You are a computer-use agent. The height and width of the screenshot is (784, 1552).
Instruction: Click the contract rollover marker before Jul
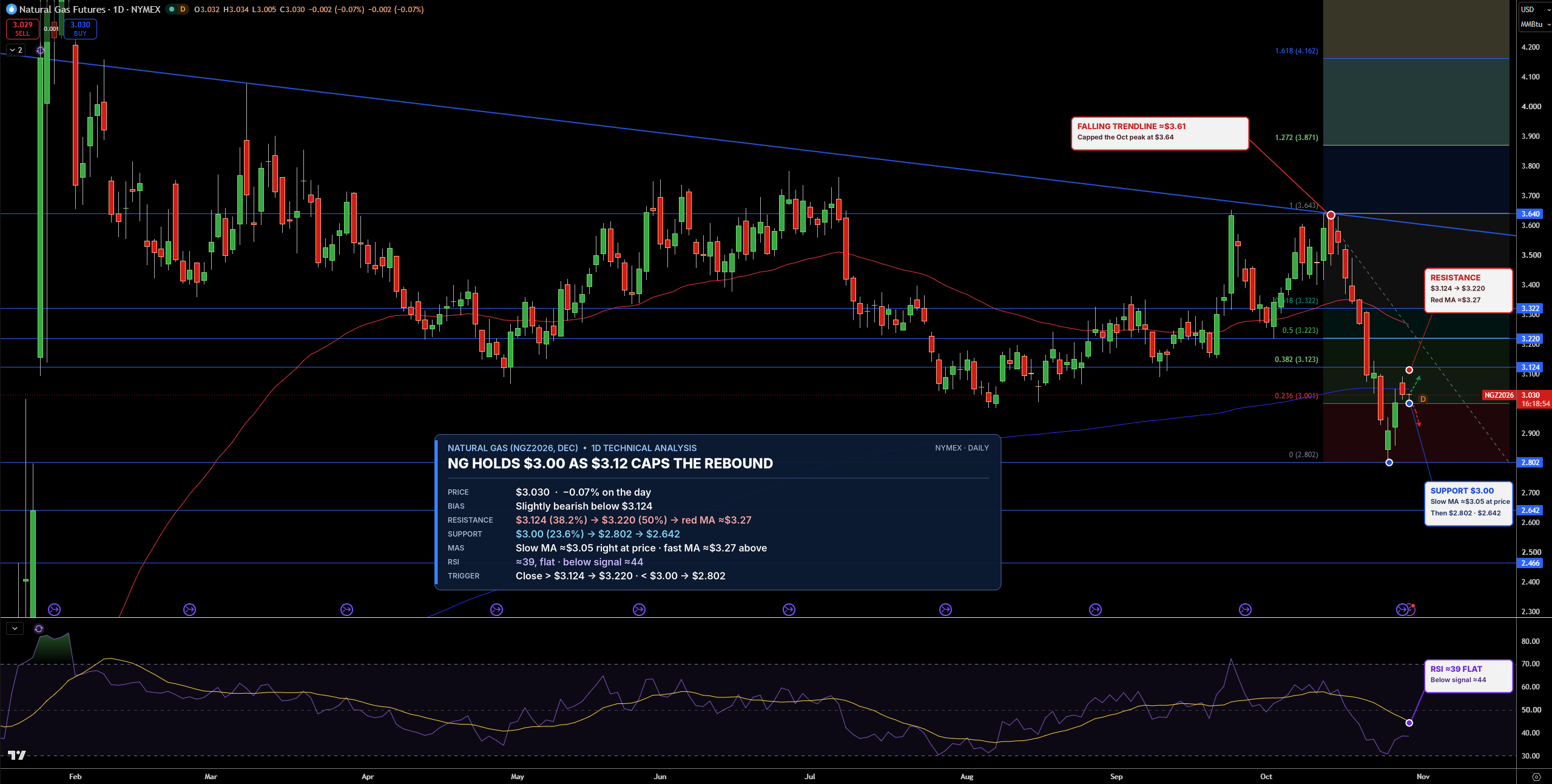click(789, 609)
